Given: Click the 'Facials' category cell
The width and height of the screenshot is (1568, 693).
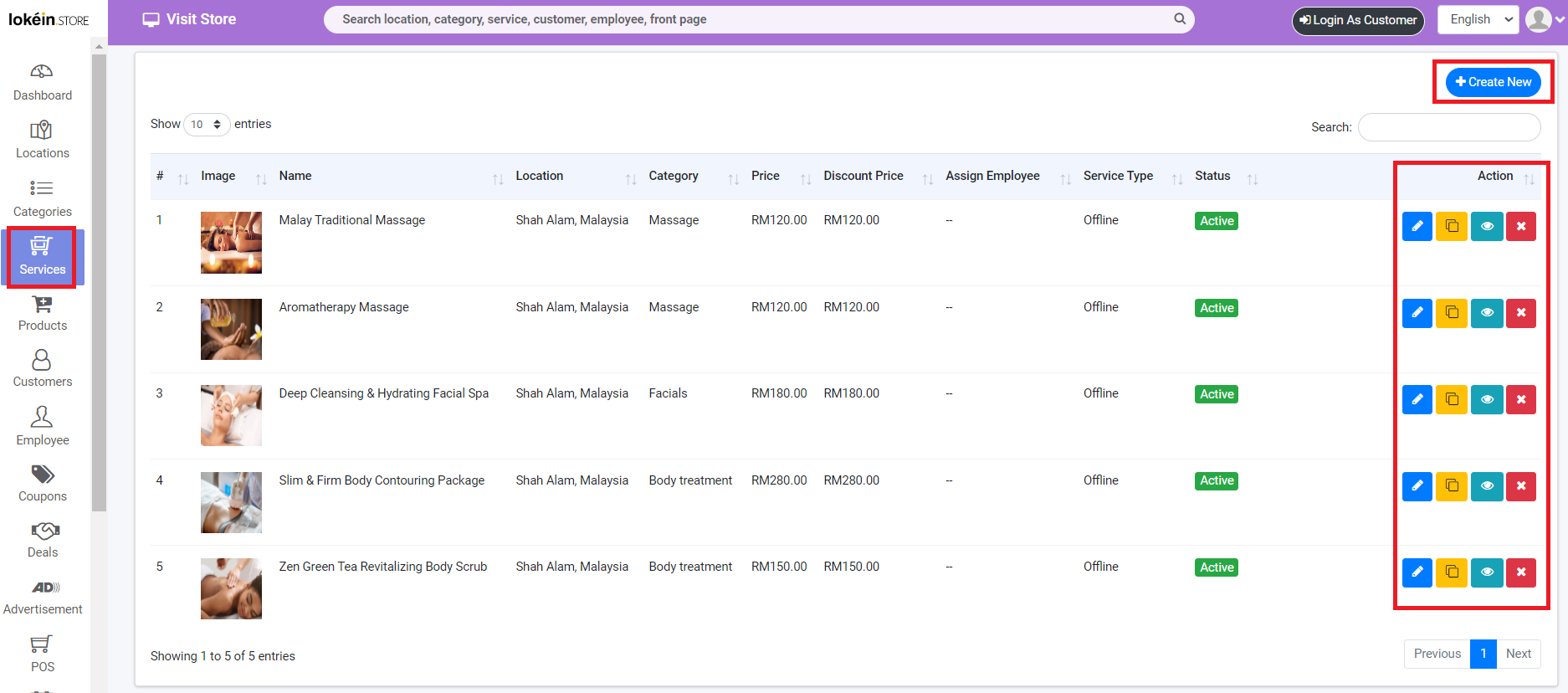Looking at the screenshot, I should [x=668, y=393].
